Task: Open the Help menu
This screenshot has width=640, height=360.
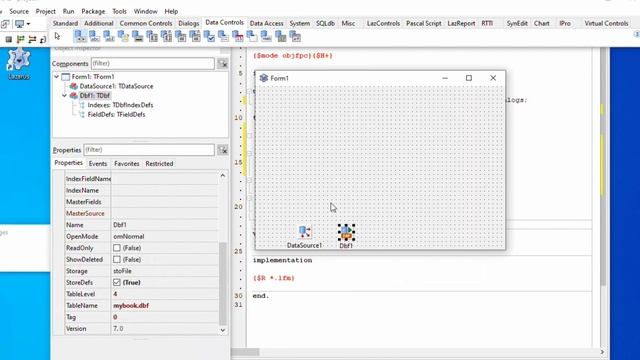Action: click(171, 11)
